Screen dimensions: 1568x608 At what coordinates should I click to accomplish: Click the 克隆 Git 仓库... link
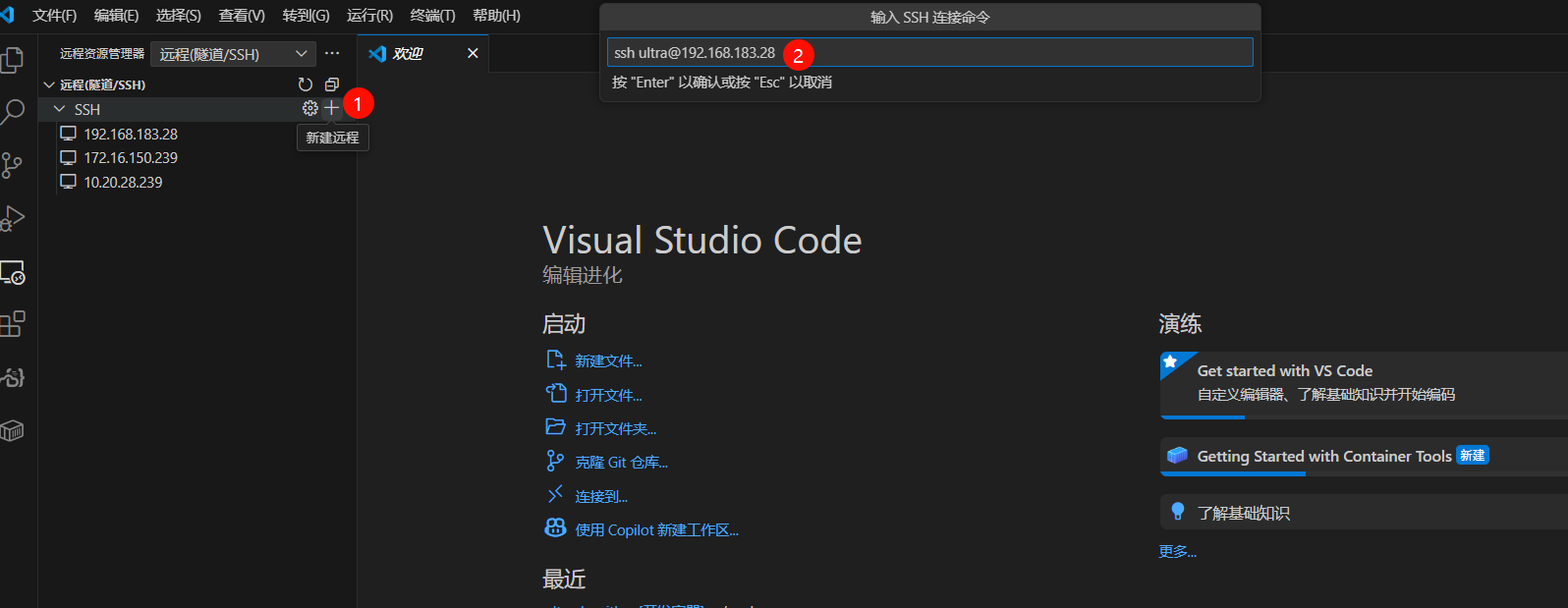click(x=621, y=462)
